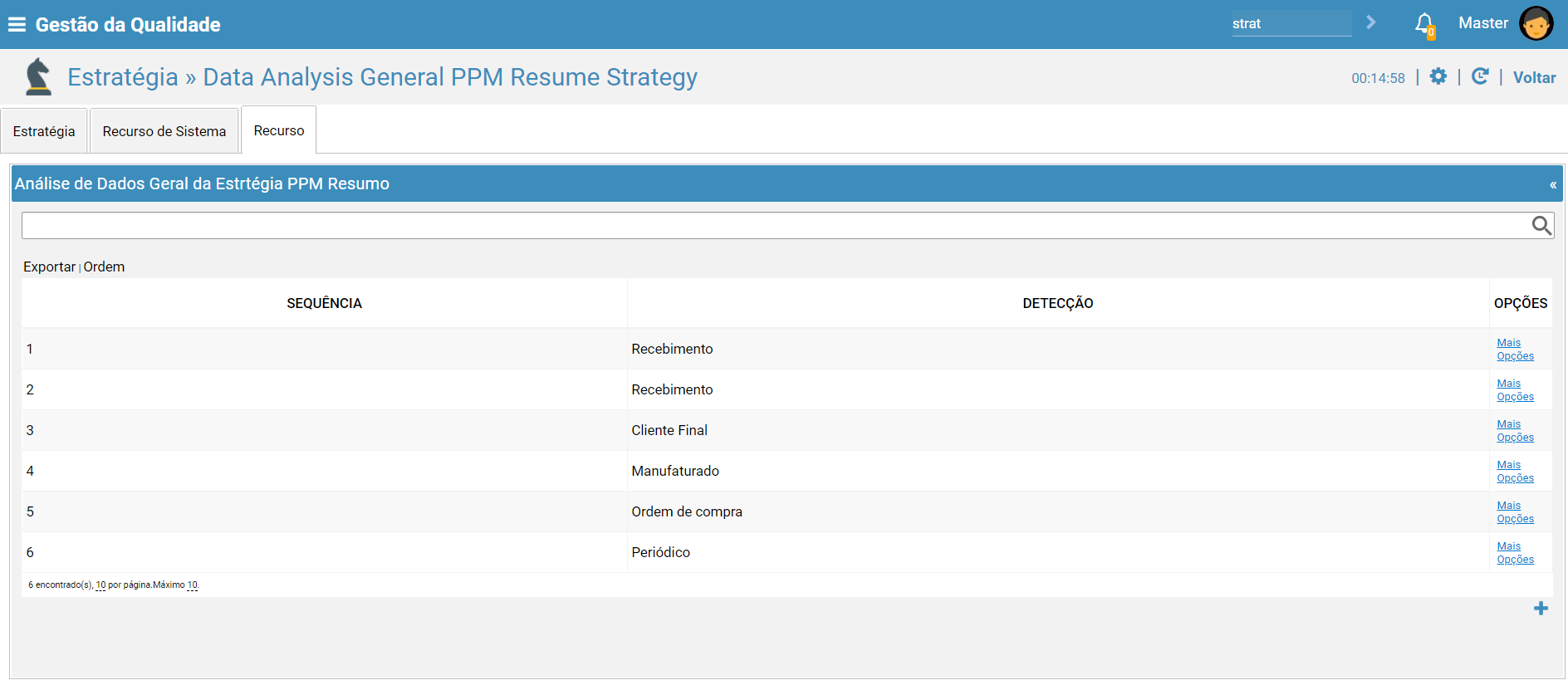The width and height of the screenshot is (1568, 680).
Task: Click the settings gear icon
Action: click(1438, 76)
